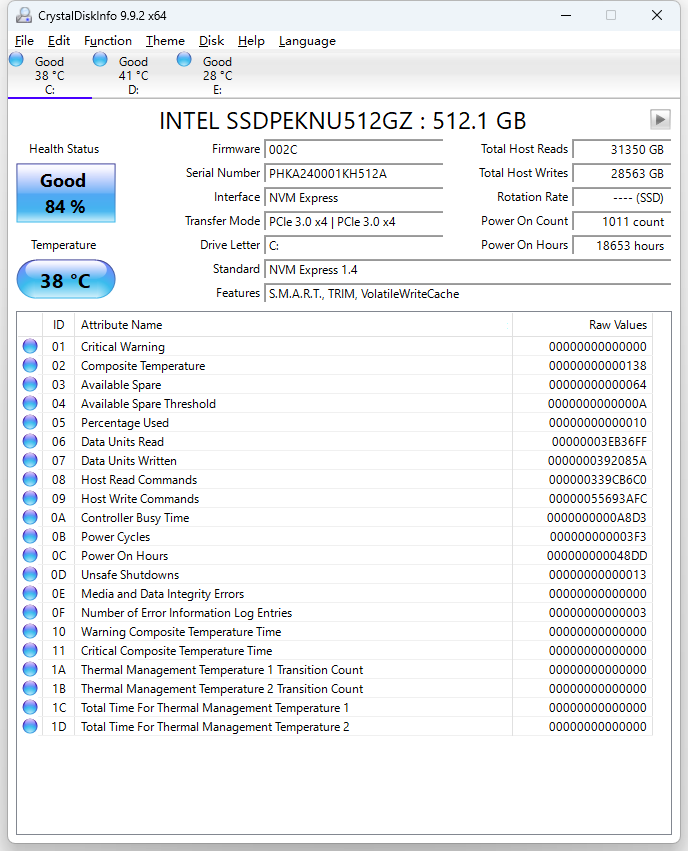This screenshot has width=688, height=851.
Task: Close the CrystalDiskInfo window
Action: click(657, 15)
